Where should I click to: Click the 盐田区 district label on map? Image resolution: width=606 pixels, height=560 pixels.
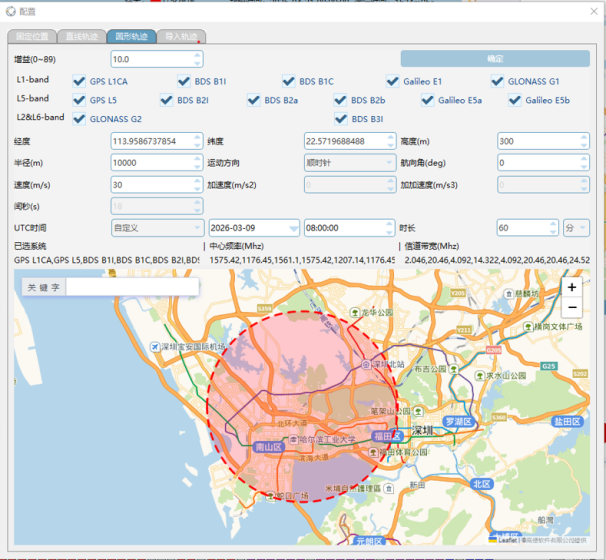click(567, 422)
